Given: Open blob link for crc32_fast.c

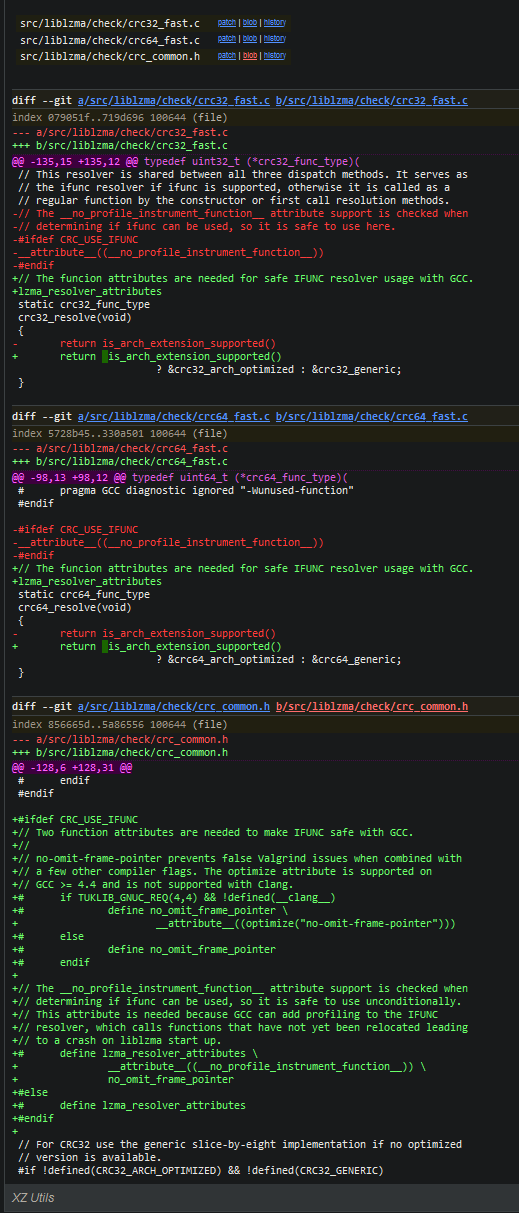Looking at the screenshot, I should point(250,22).
